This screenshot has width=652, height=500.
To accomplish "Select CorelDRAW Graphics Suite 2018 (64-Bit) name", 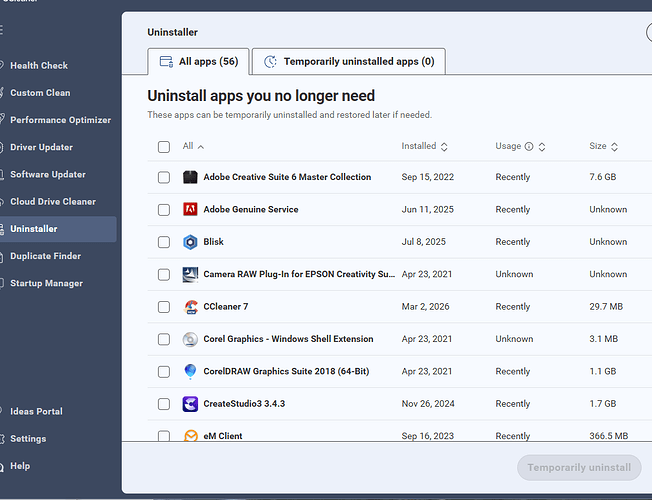I will point(286,371).
